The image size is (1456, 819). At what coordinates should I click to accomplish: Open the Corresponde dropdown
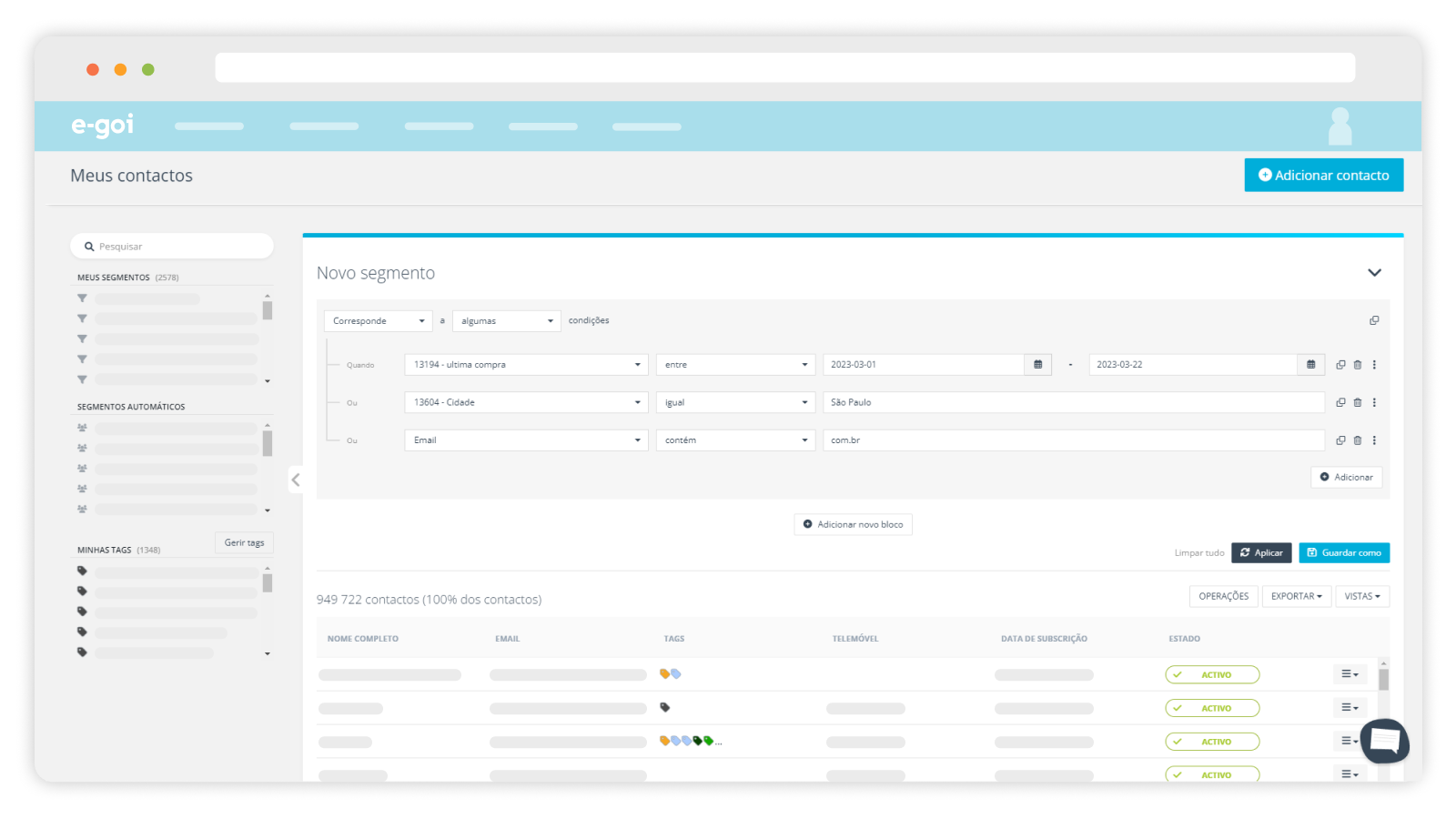pos(379,321)
